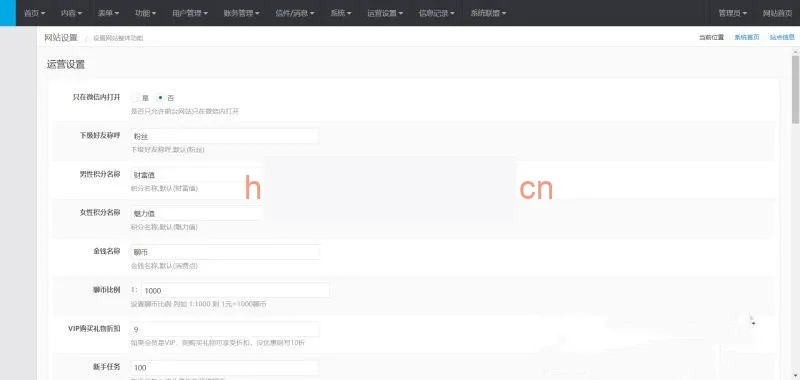
Task: Focus the VIP购买礼物折扣 input
Action: coord(225,330)
